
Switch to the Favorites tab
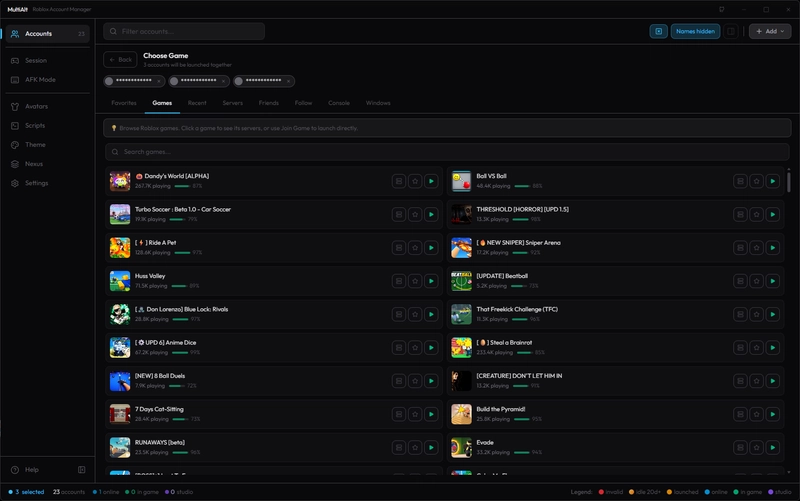click(124, 103)
